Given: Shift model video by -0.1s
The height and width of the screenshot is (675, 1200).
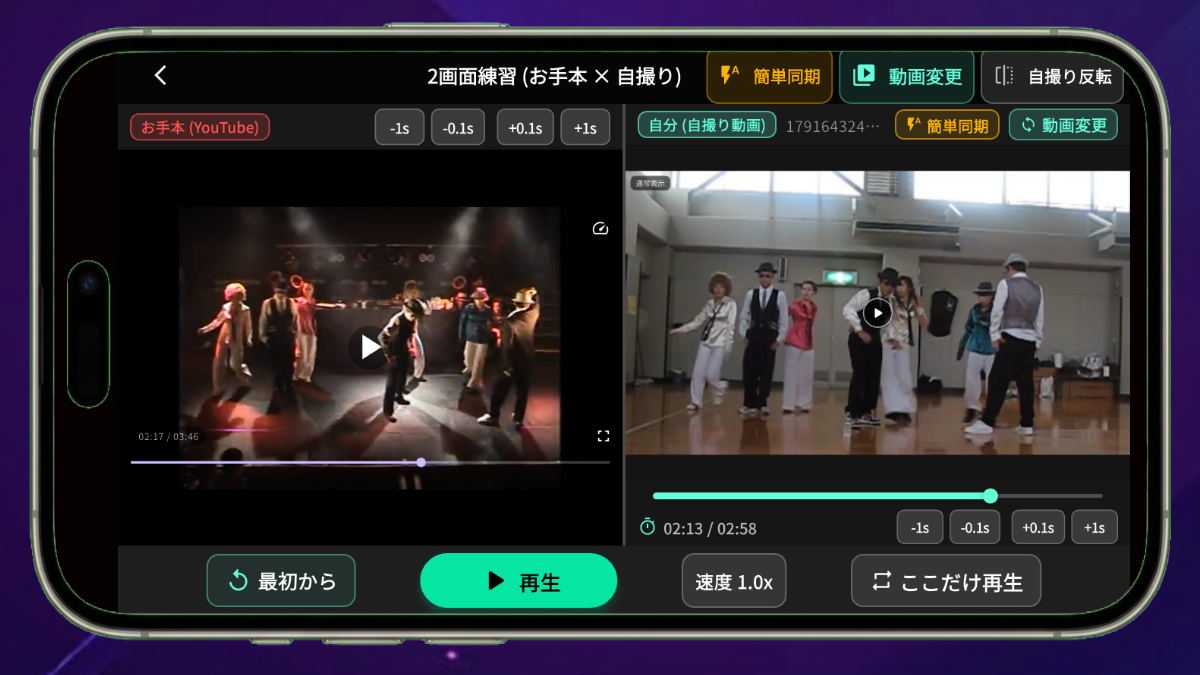Looking at the screenshot, I should (458, 128).
